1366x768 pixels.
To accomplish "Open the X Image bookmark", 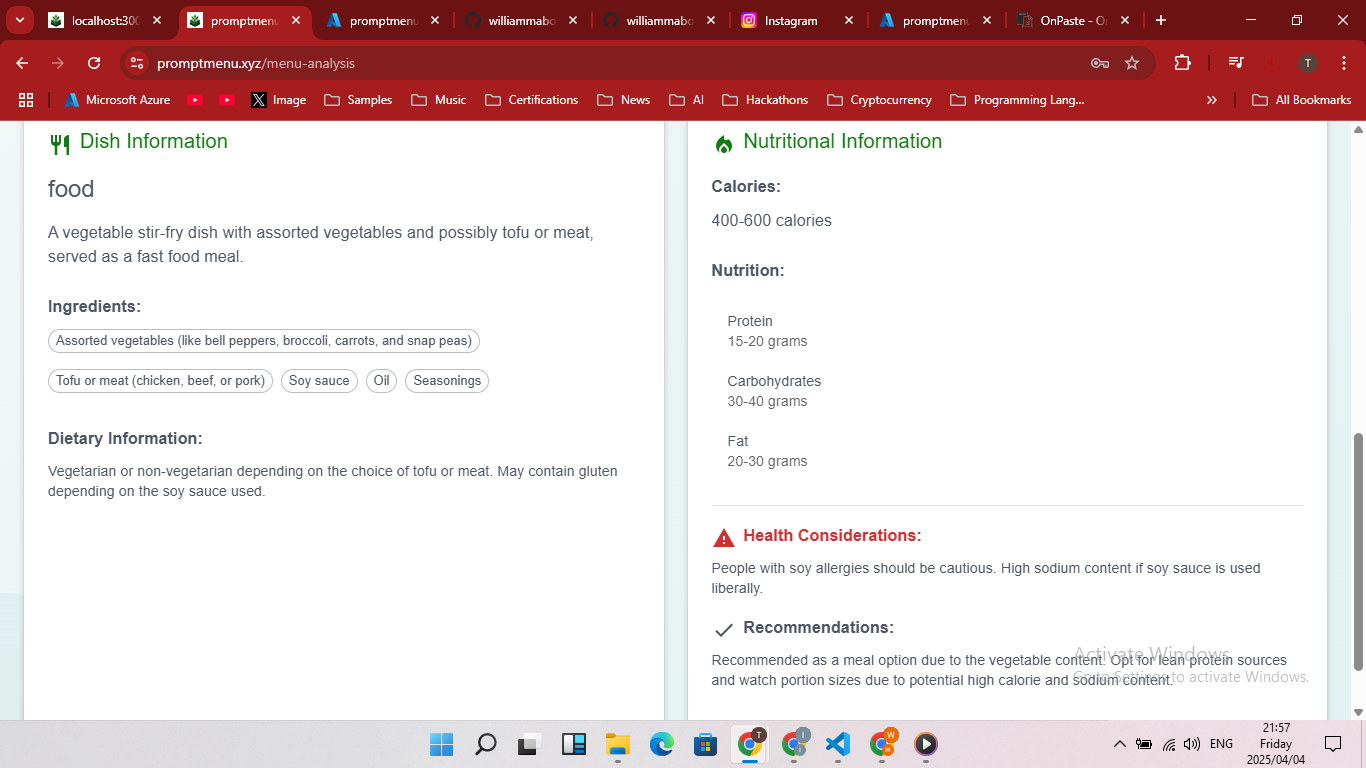I will click(279, 100).
